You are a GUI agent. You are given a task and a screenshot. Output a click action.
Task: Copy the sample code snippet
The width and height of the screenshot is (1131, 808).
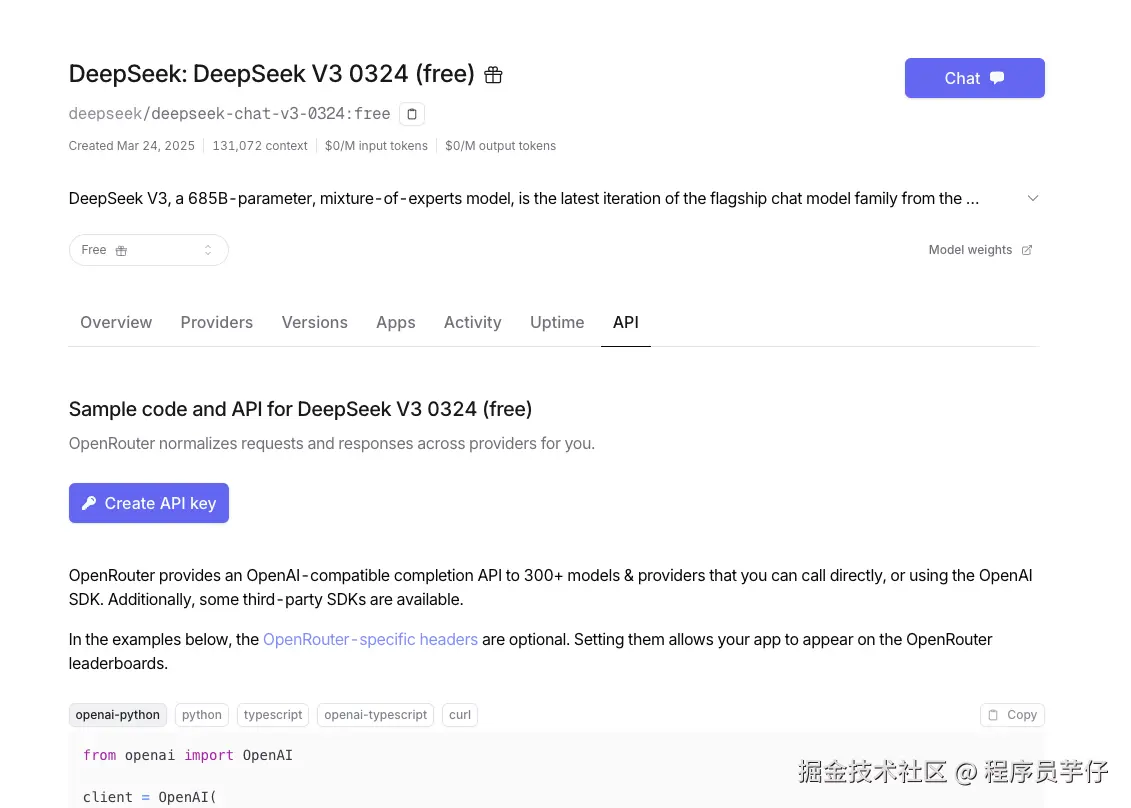(x=1012, y=715)
